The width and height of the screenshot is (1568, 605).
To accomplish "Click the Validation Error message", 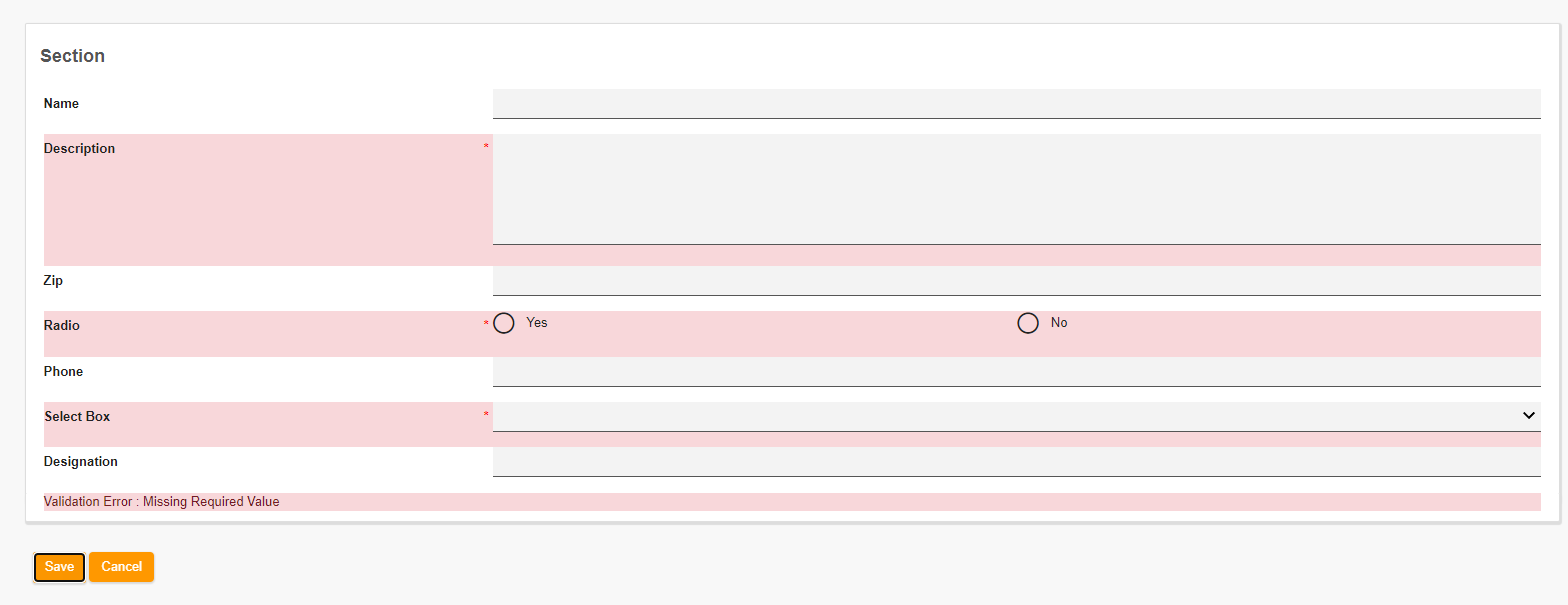I will point(162,502).
